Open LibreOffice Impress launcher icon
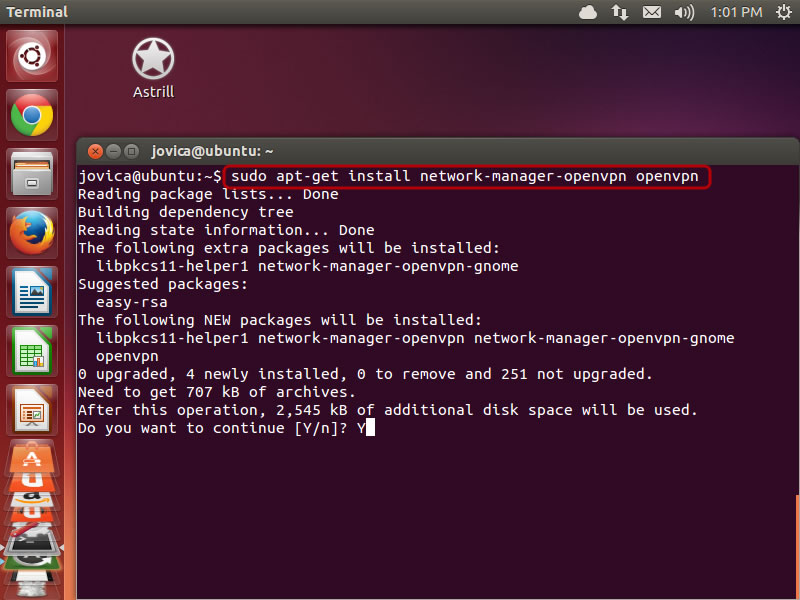 pos(32,410)
